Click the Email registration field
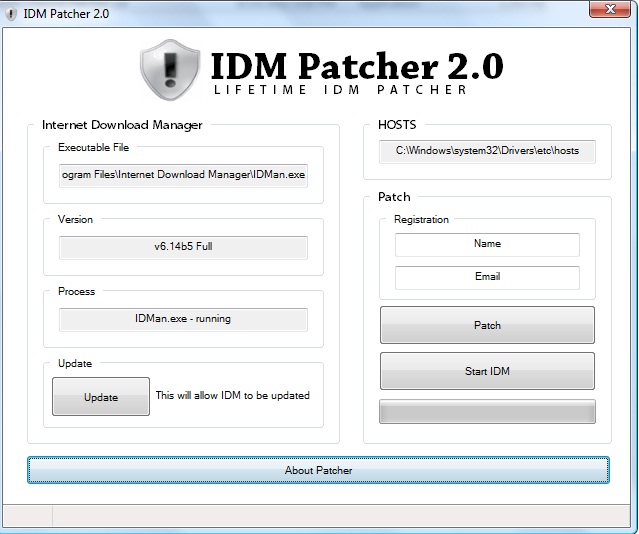 pos(487,277)
